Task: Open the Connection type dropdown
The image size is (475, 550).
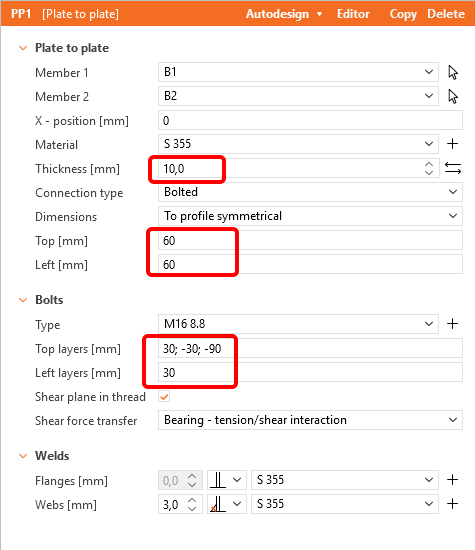Action: coord(310,192)
